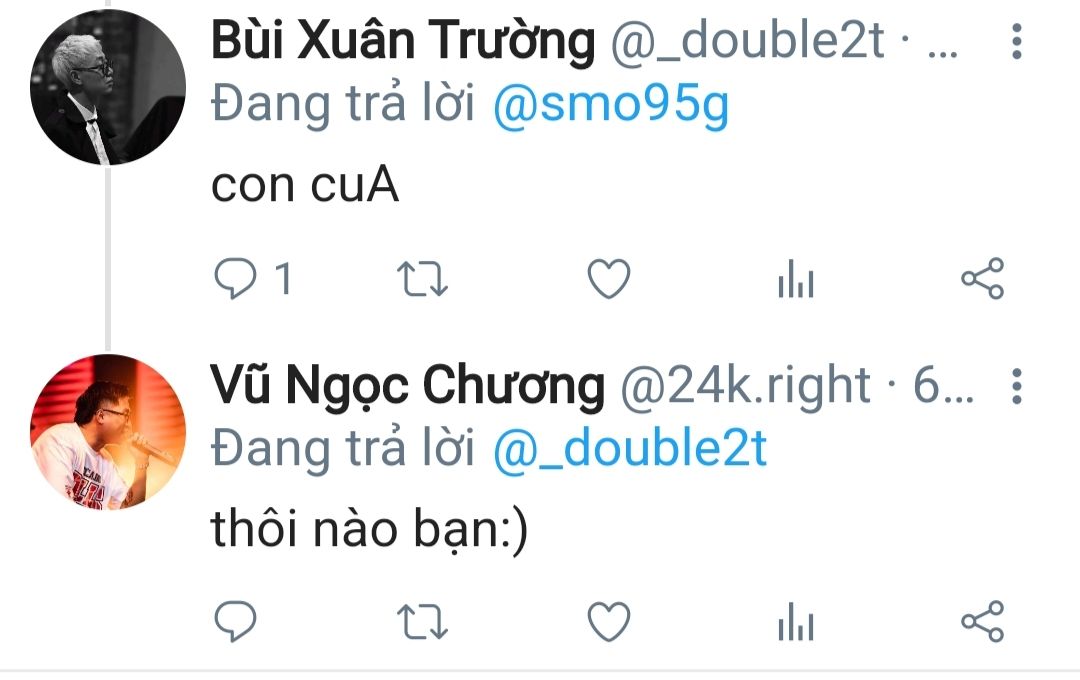Open more options for Bùi Xuân Trường's tweet
1080x680 pixels.
(x=1017, y=41)
